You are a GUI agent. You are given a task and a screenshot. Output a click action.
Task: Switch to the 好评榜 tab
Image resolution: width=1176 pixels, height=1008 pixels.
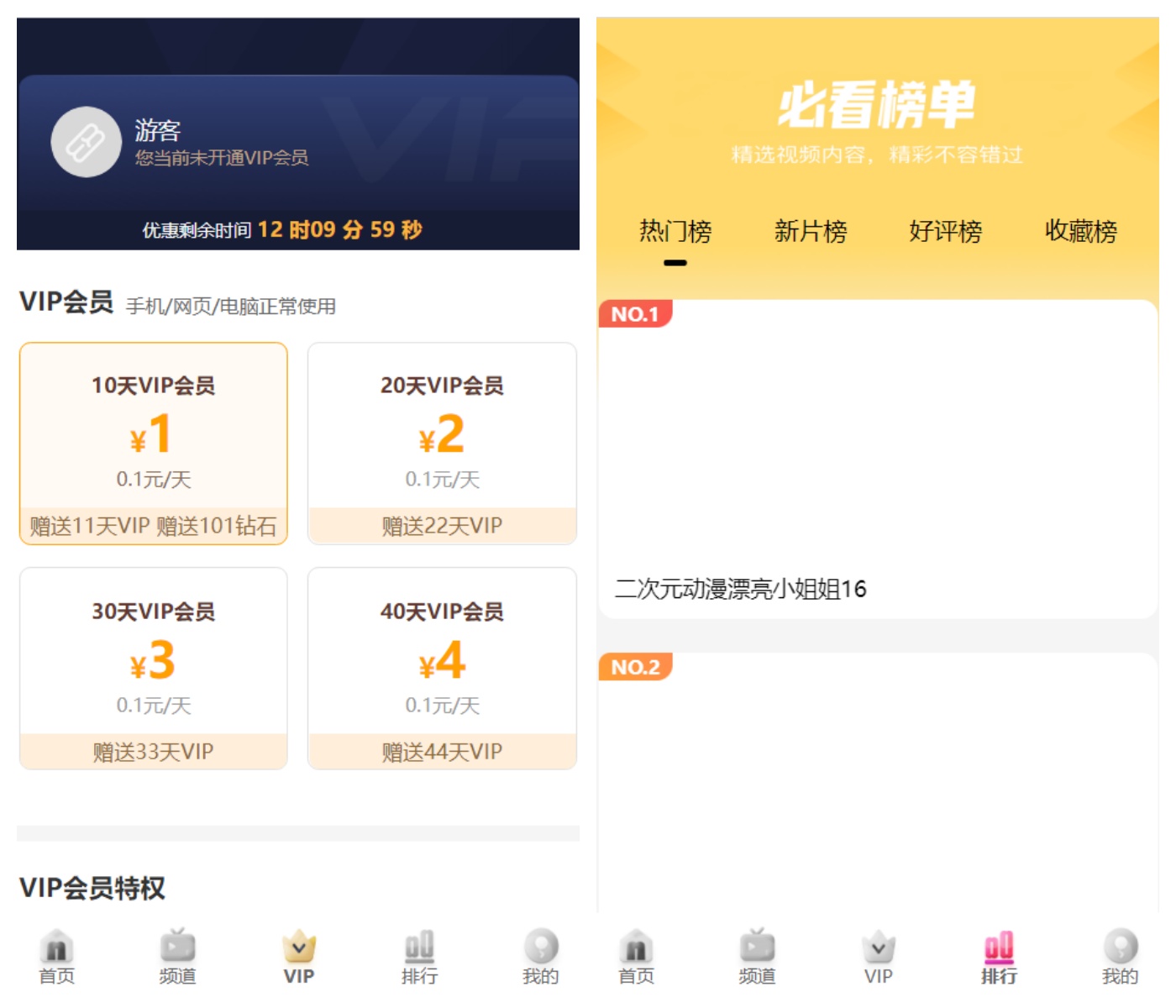pyautogui.click(x=945, y=231)
